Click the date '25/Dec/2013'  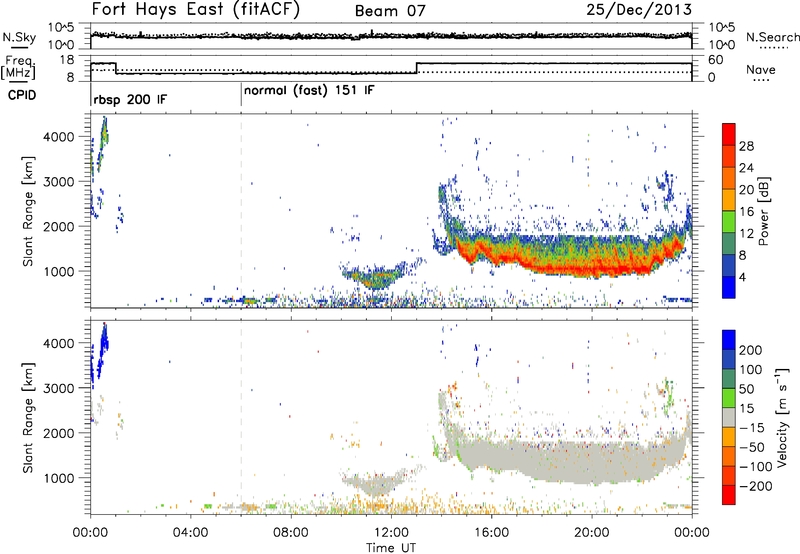(x=639, y=9)
